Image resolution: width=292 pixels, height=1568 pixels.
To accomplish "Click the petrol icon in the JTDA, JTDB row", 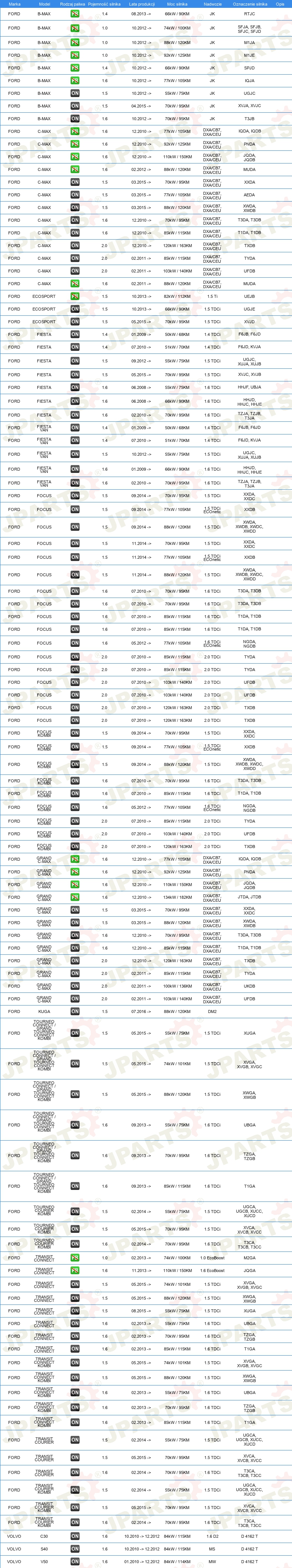I will pos(75,897).
